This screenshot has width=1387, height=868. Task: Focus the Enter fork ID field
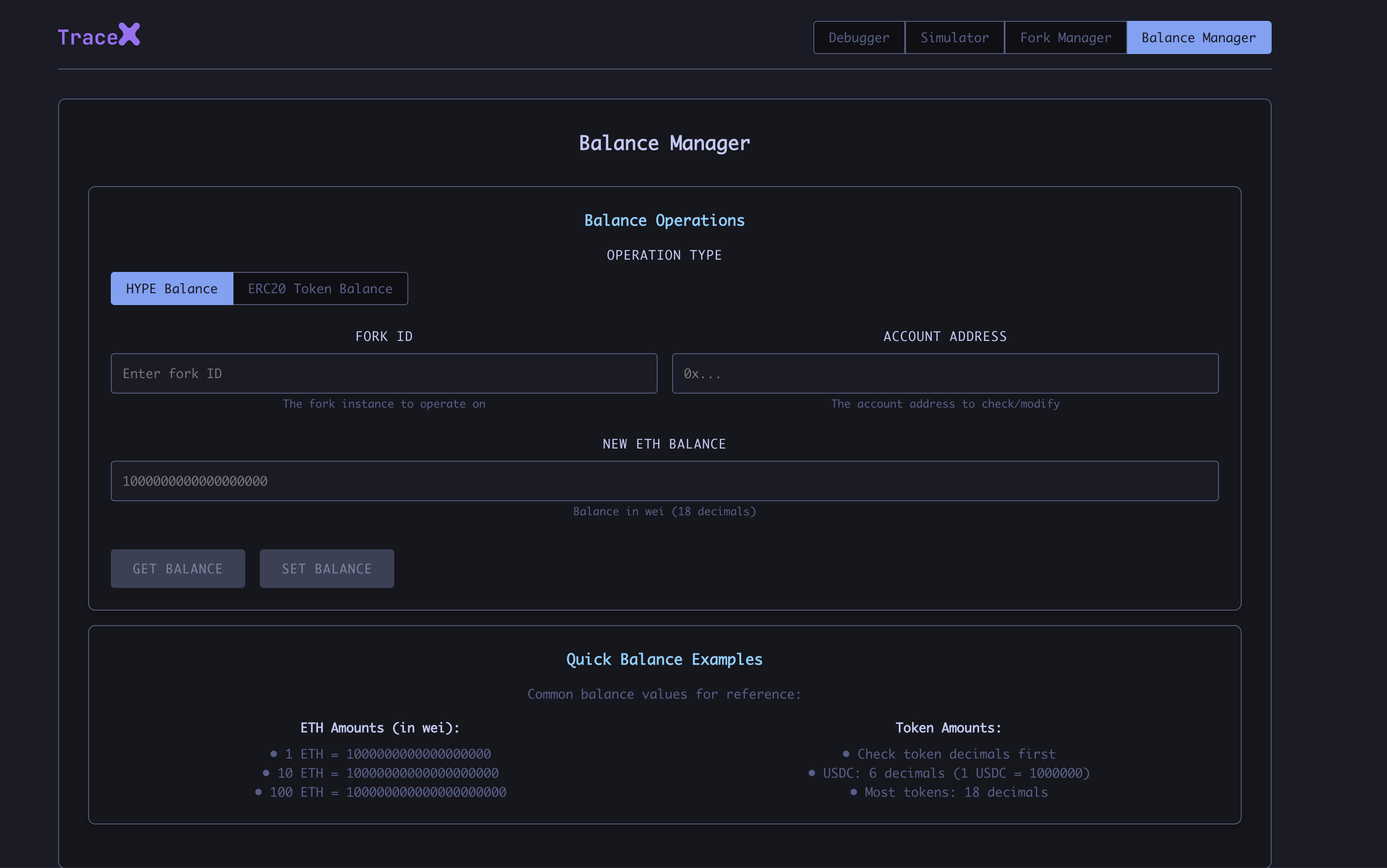[x=384, y=374]
